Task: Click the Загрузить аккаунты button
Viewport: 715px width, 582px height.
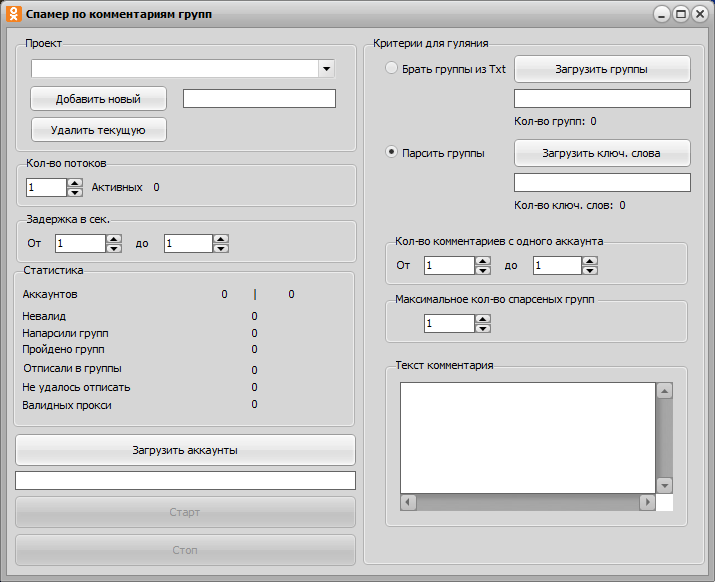Action: point(185,450)
